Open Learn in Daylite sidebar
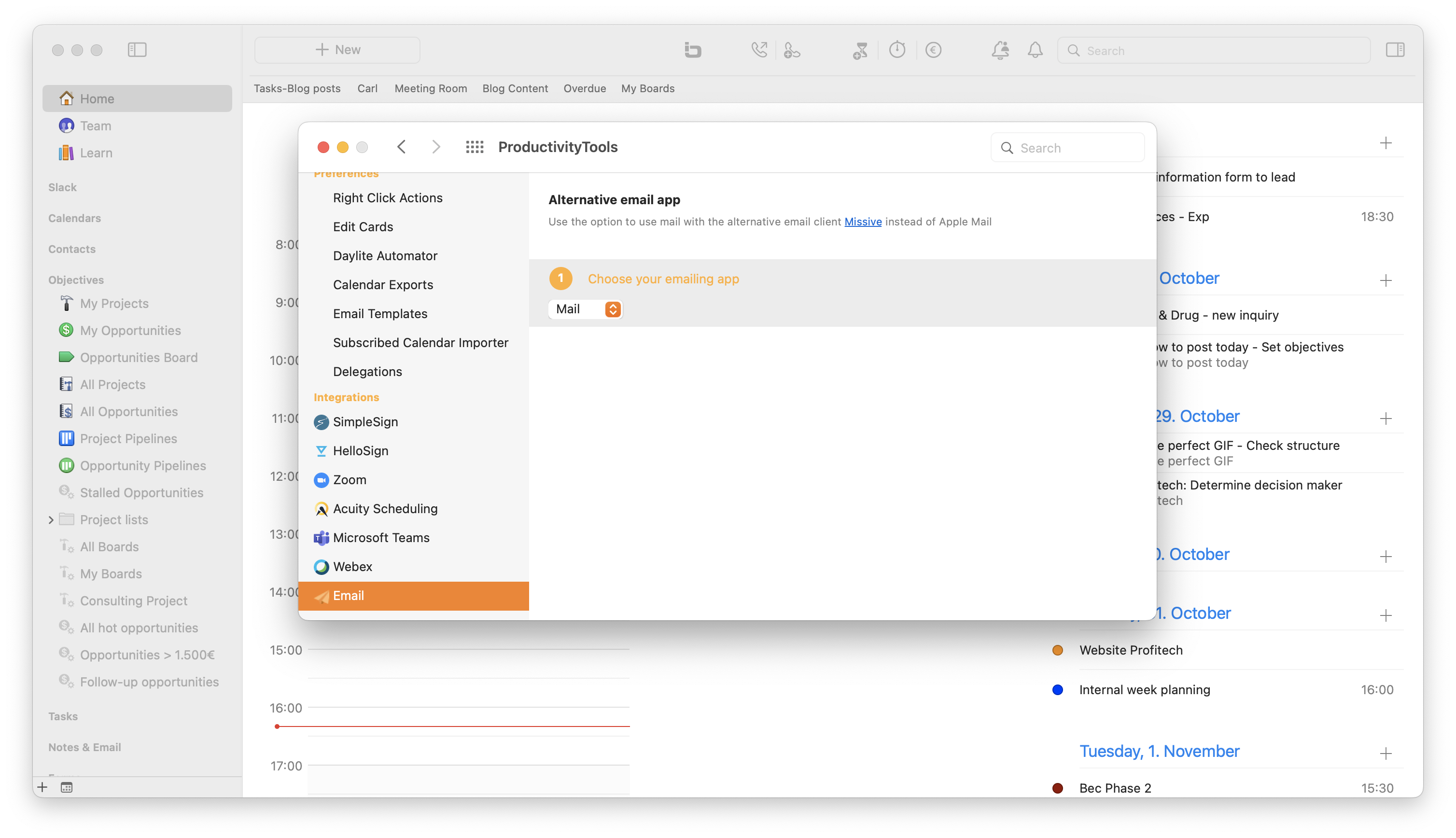The width and height of the screenshot is (1456, 838). point(137,153)
